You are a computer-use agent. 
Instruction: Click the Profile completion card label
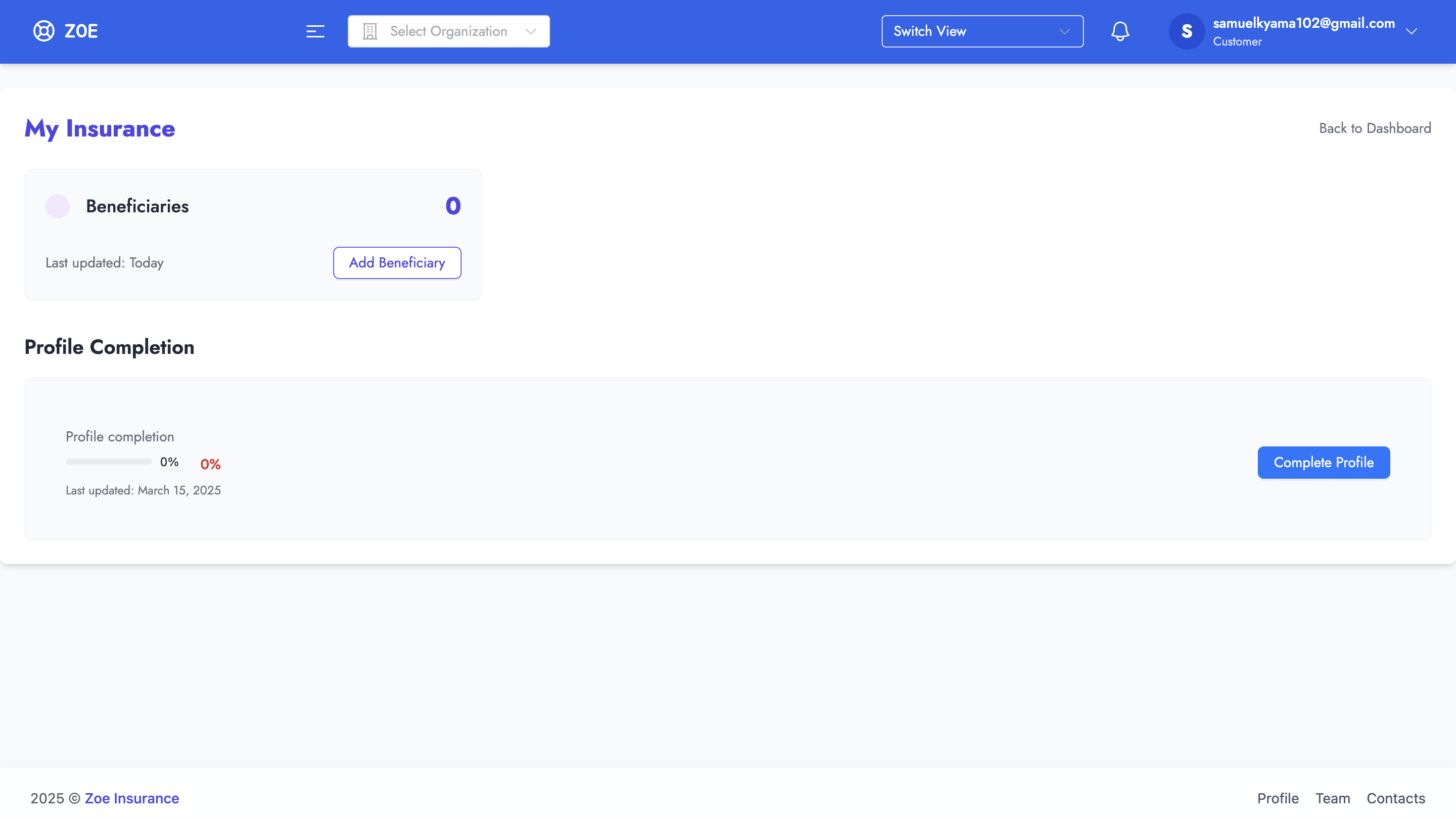120,436
